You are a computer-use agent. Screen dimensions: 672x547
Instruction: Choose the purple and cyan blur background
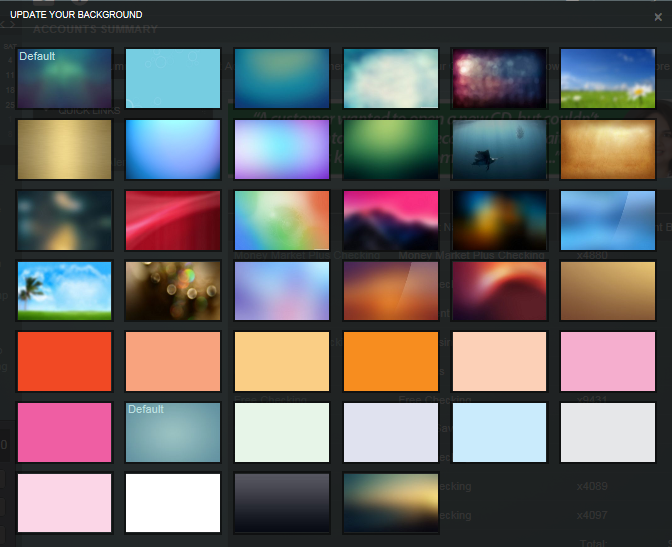[x=282, y=149]
